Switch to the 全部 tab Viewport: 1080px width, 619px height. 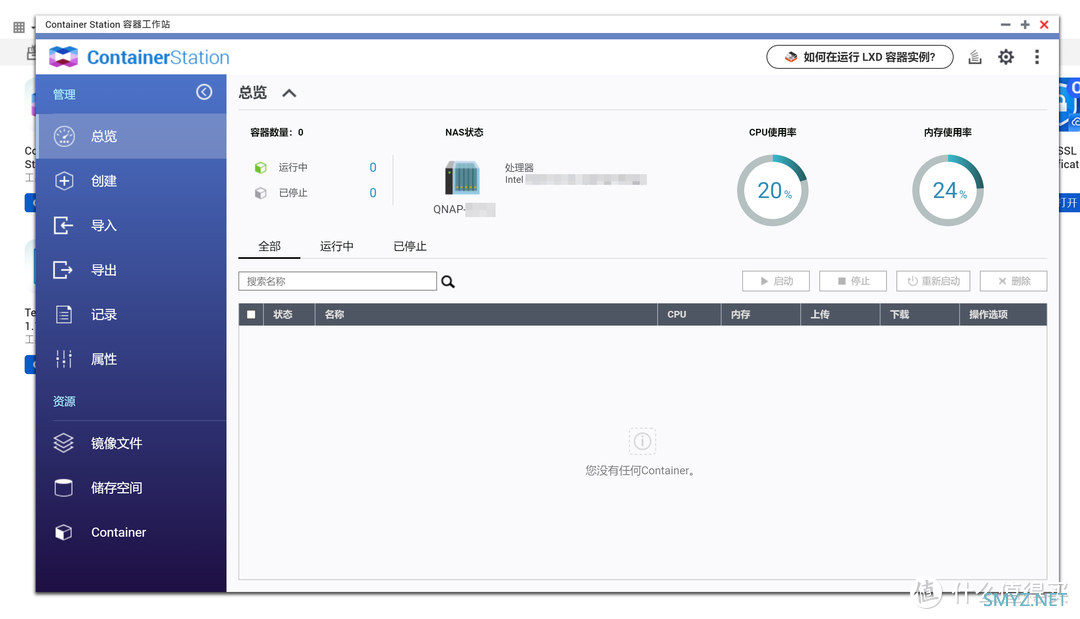click(269, 246)
